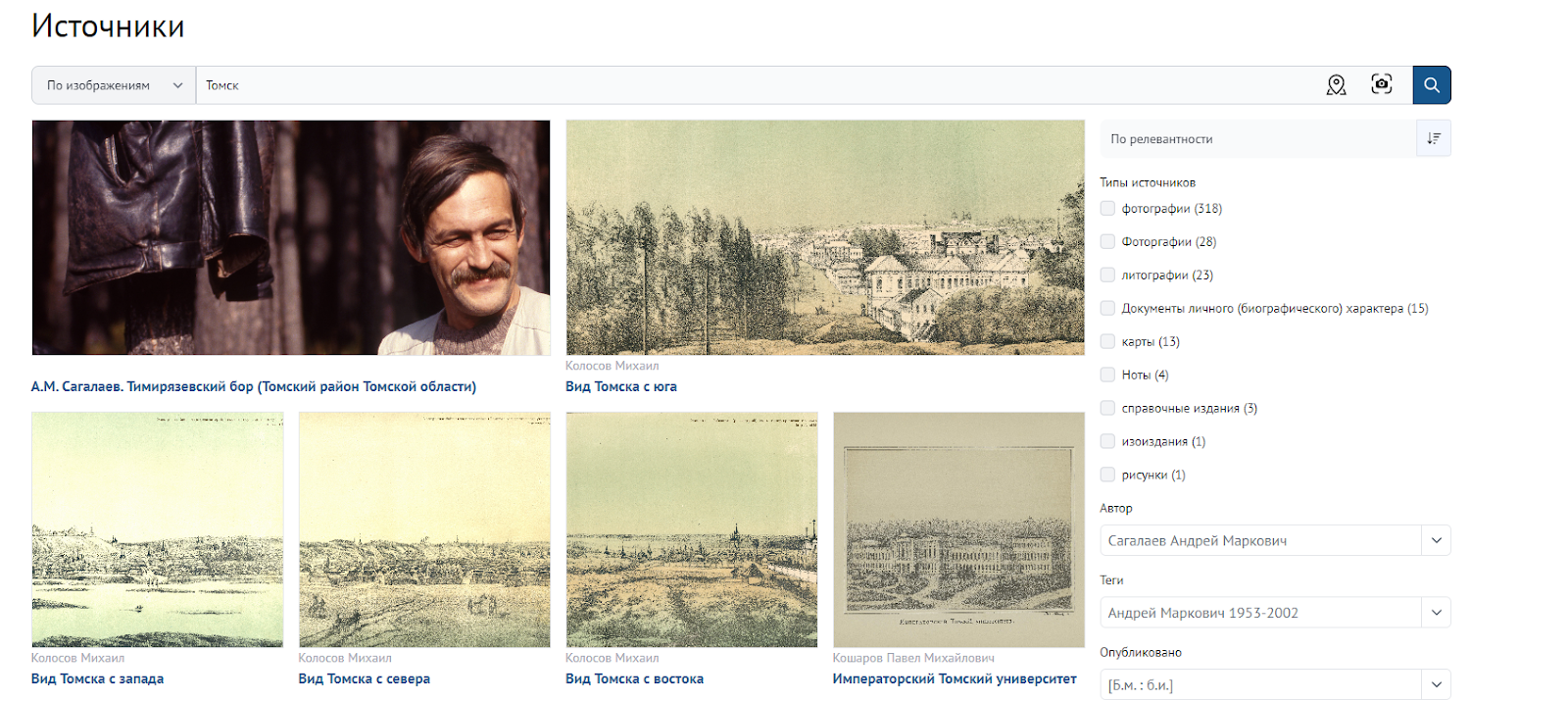The width and height of the screenshot is (1568, 701).
Task: Expand the Автор dropdown arrow
Action: (x=1437, y=540)
